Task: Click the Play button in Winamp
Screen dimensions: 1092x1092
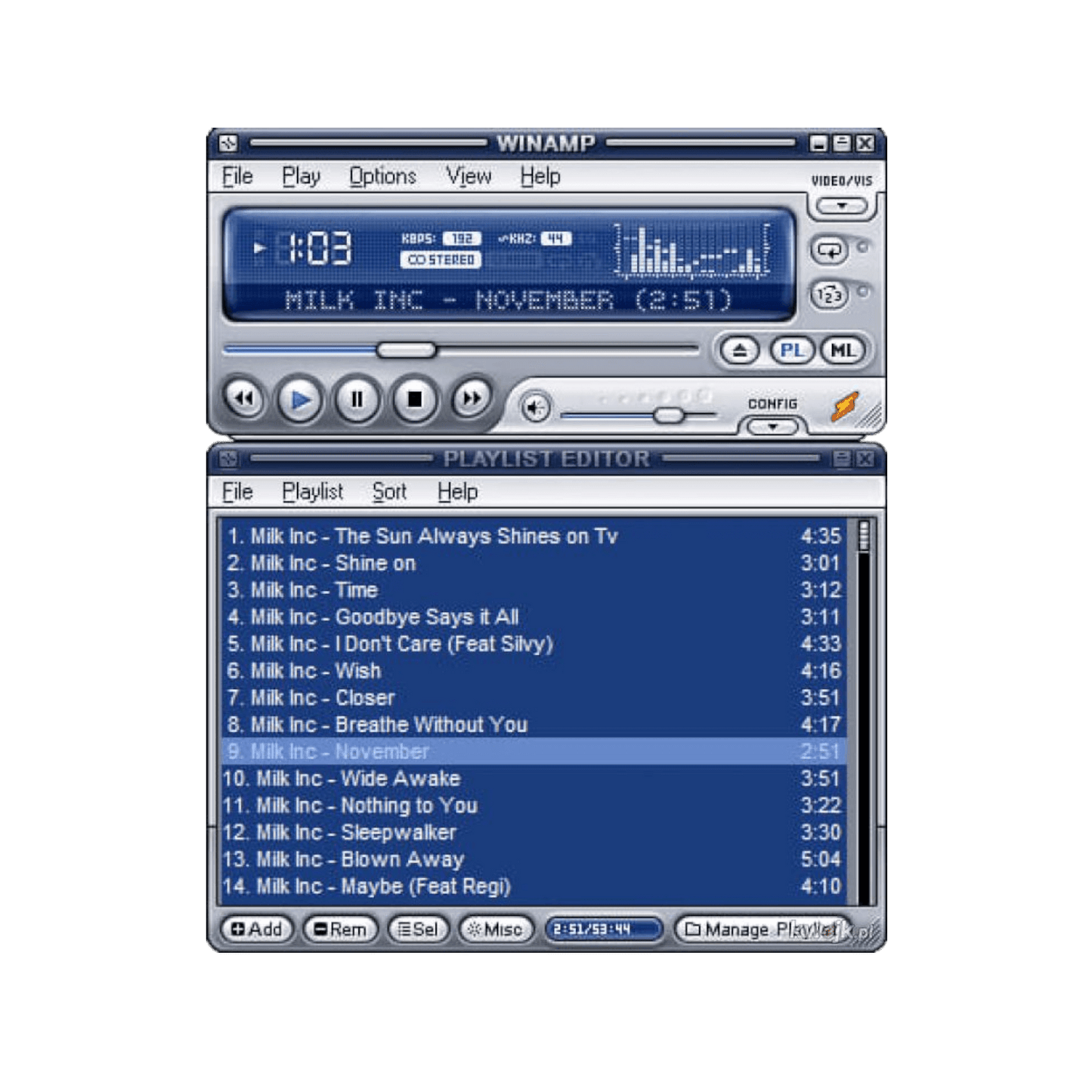Action: click(300, 399)
